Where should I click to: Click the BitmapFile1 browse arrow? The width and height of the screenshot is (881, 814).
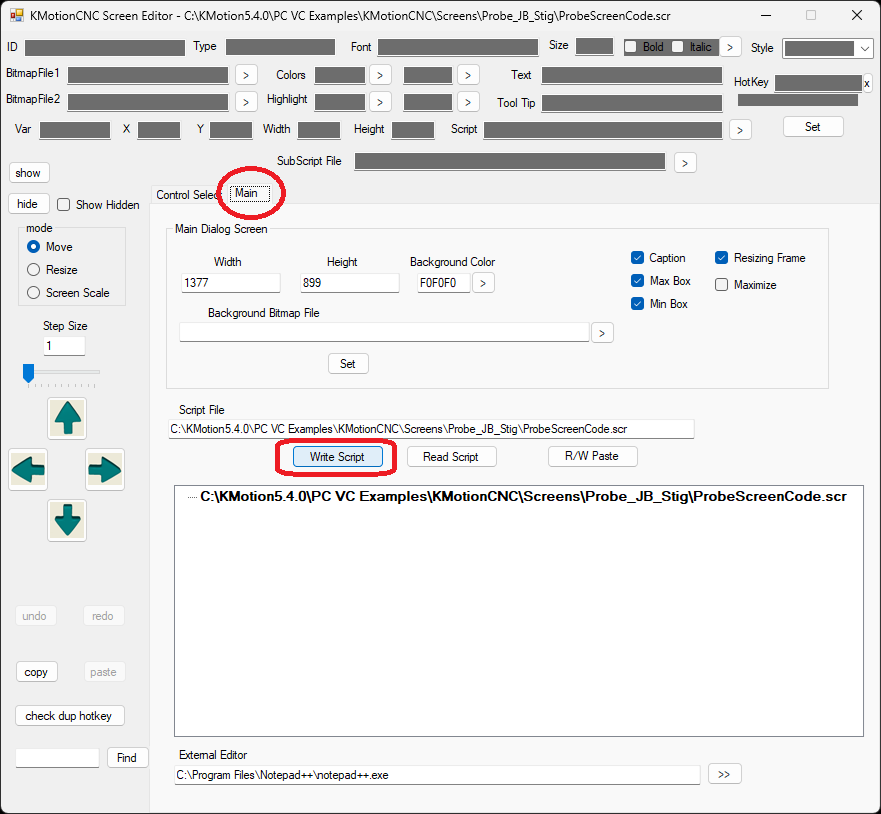(246, 75)
